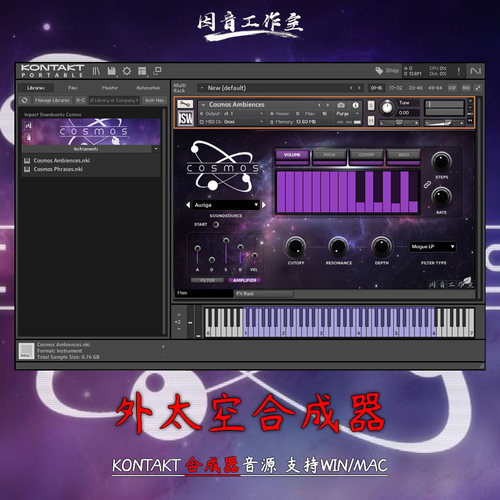Image resolution: width=500 pixels, height=500 pixels.
Task: Click the exclamation mark panic icon
Action: click(459, 71)
